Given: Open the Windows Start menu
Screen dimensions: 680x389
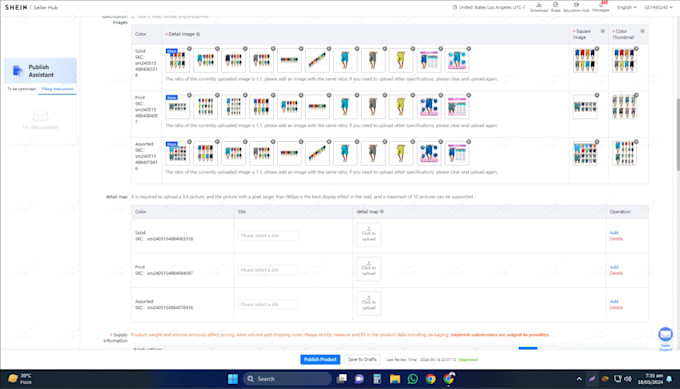Looking at the screenshot, I should click(x=233, y=379).
